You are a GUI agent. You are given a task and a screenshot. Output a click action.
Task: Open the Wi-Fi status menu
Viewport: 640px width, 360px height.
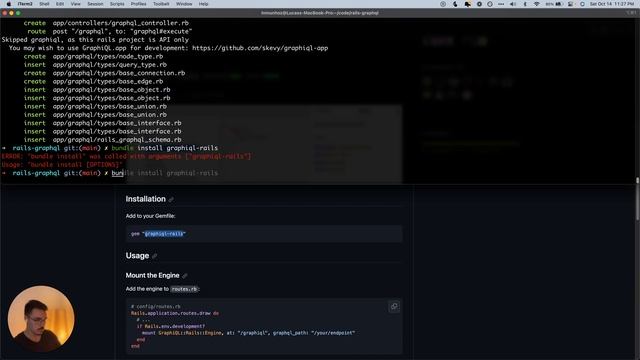[537, 4]
